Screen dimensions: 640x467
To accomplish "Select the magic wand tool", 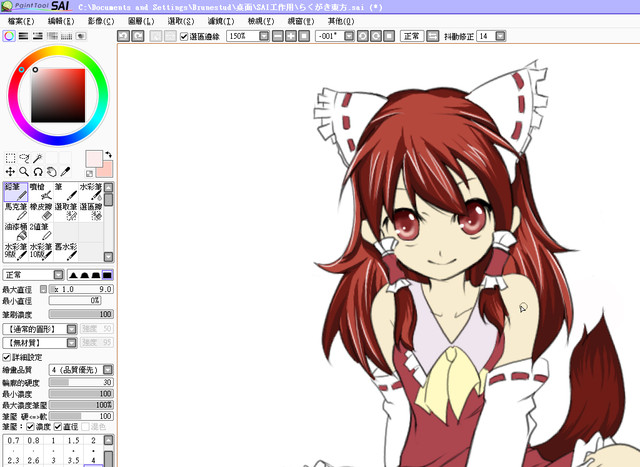I will tap(38, 158).
